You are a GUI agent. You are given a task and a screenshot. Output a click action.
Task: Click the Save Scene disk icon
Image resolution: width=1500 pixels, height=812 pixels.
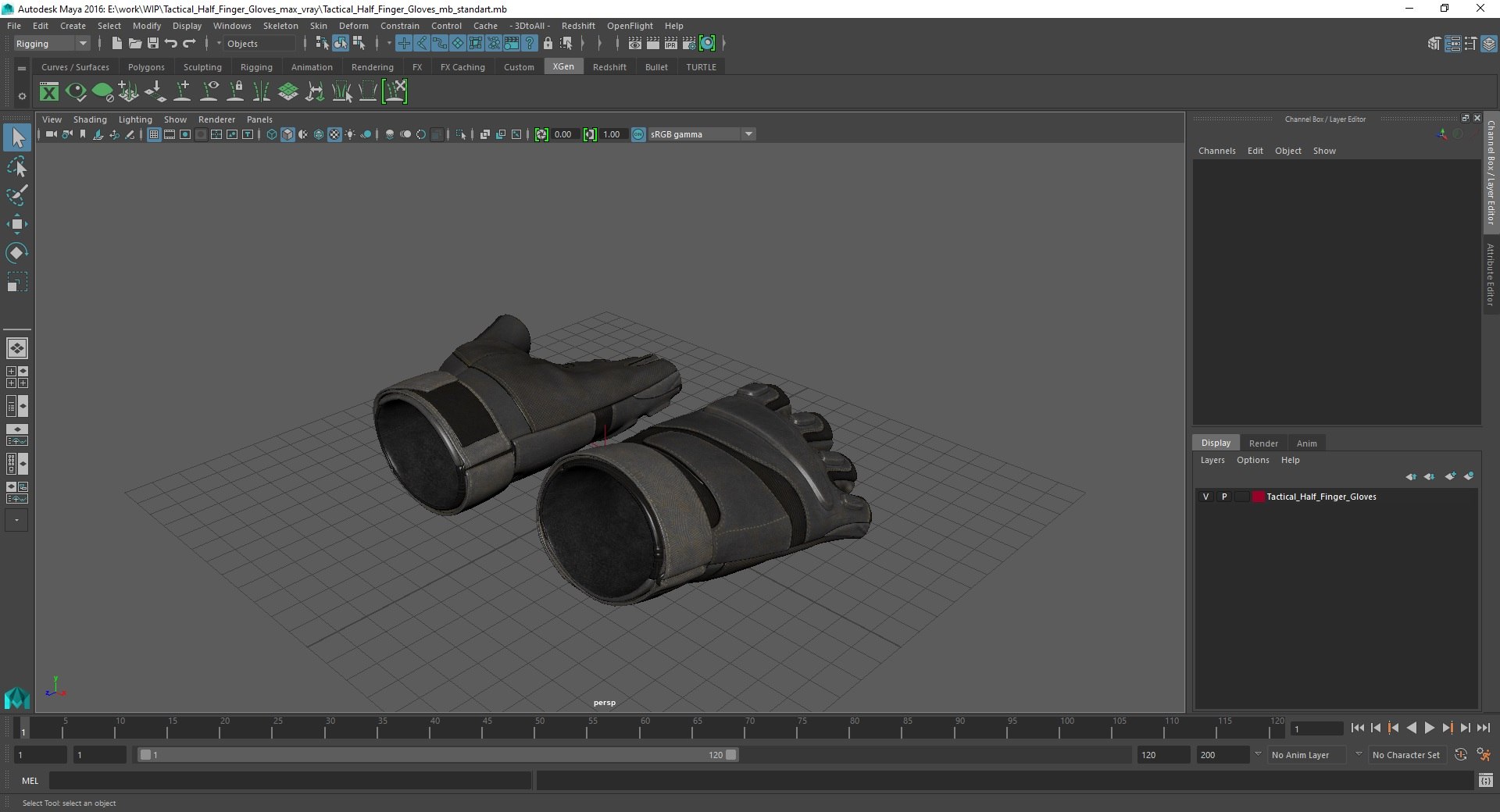point(153,44)
